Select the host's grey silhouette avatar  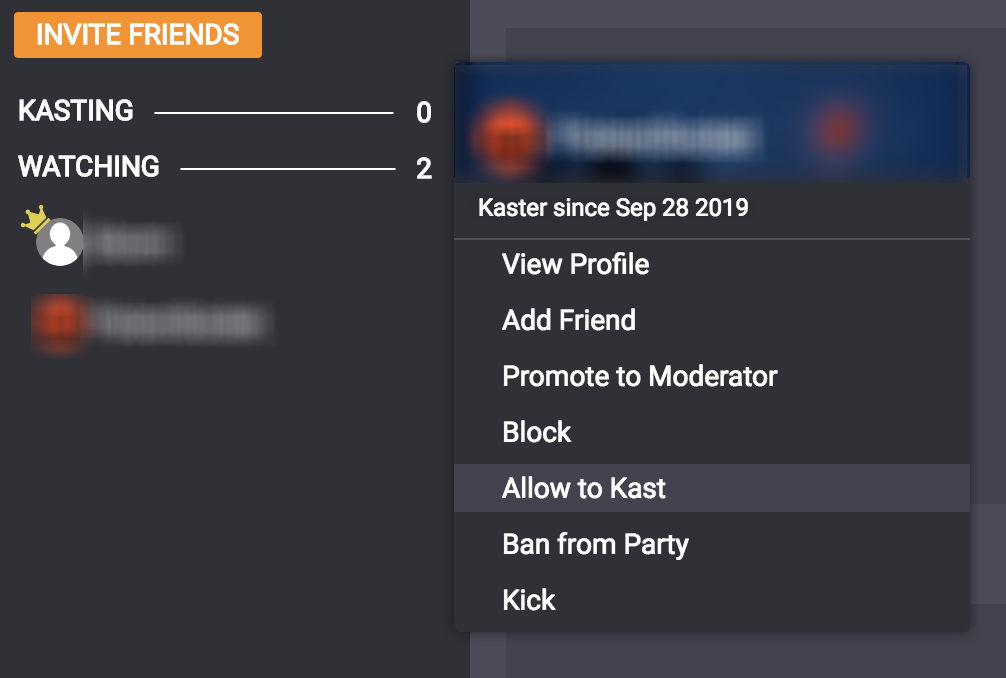point(60,242)
